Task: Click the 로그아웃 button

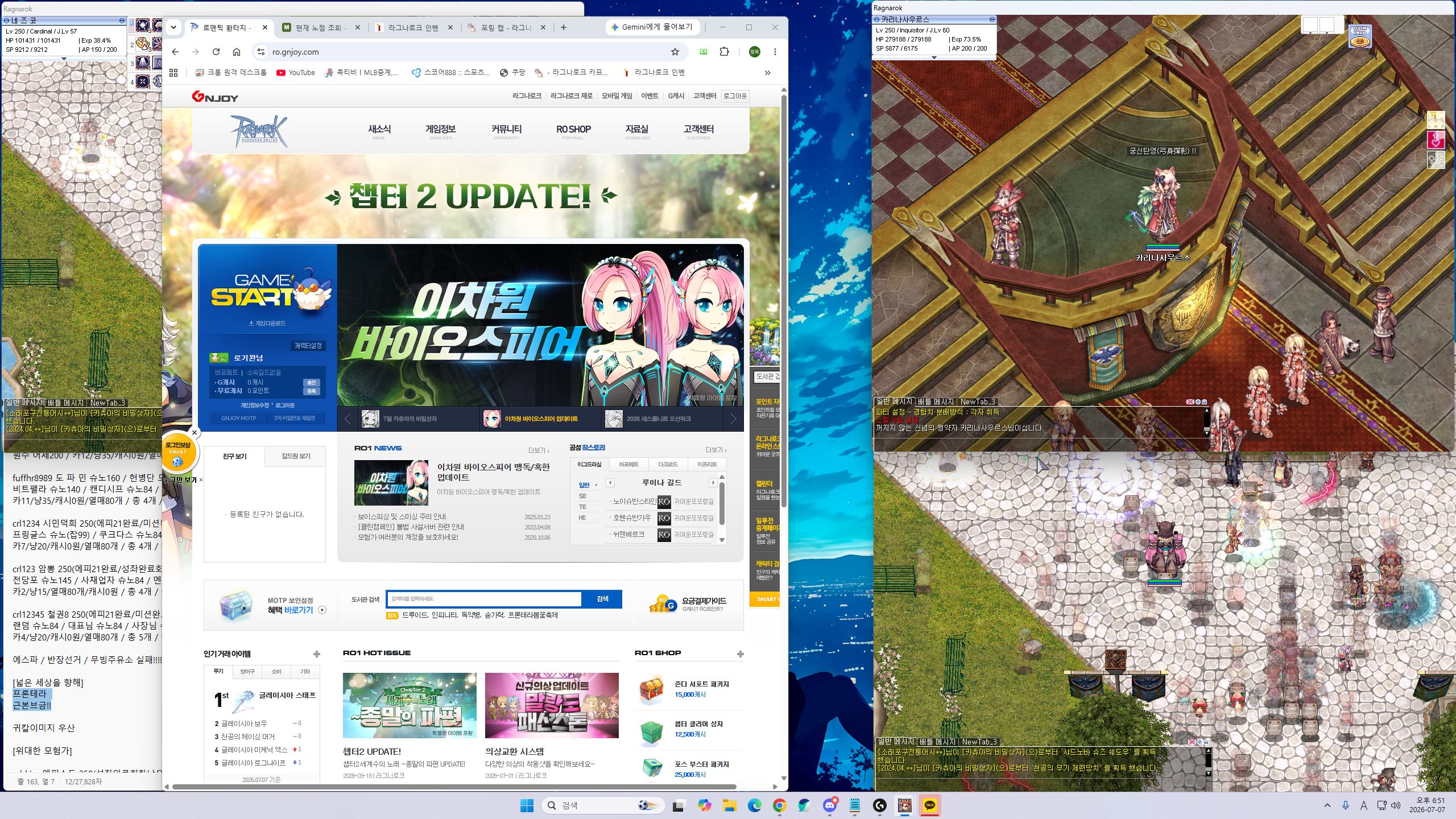Action: [x=735, y=96]
